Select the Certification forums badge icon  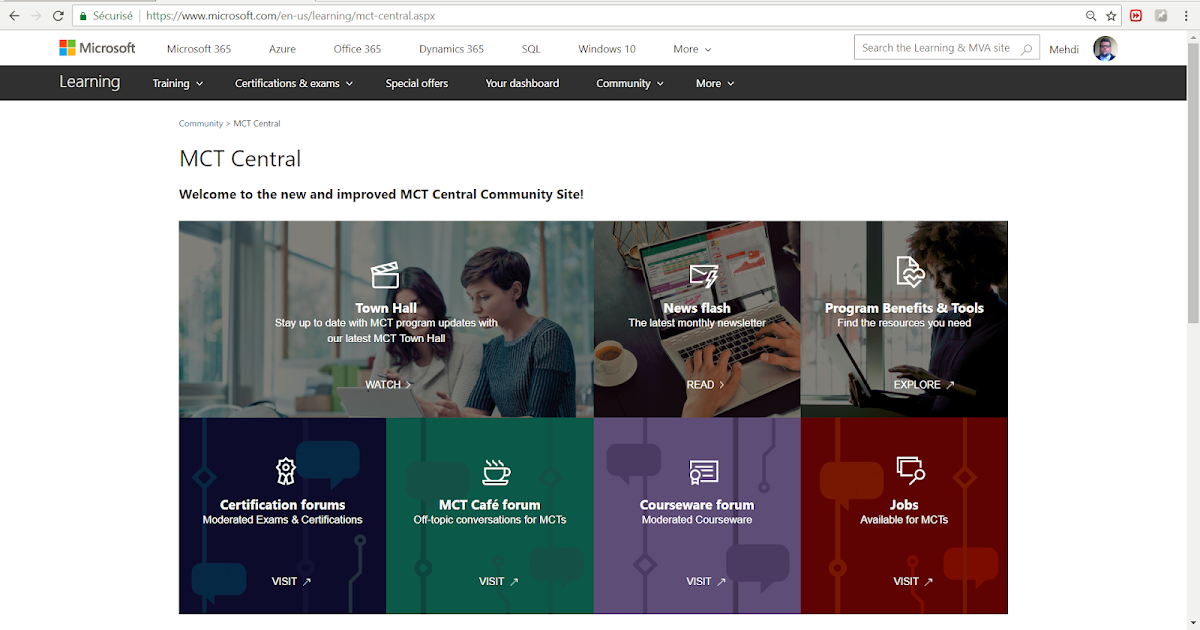point(284,470)
